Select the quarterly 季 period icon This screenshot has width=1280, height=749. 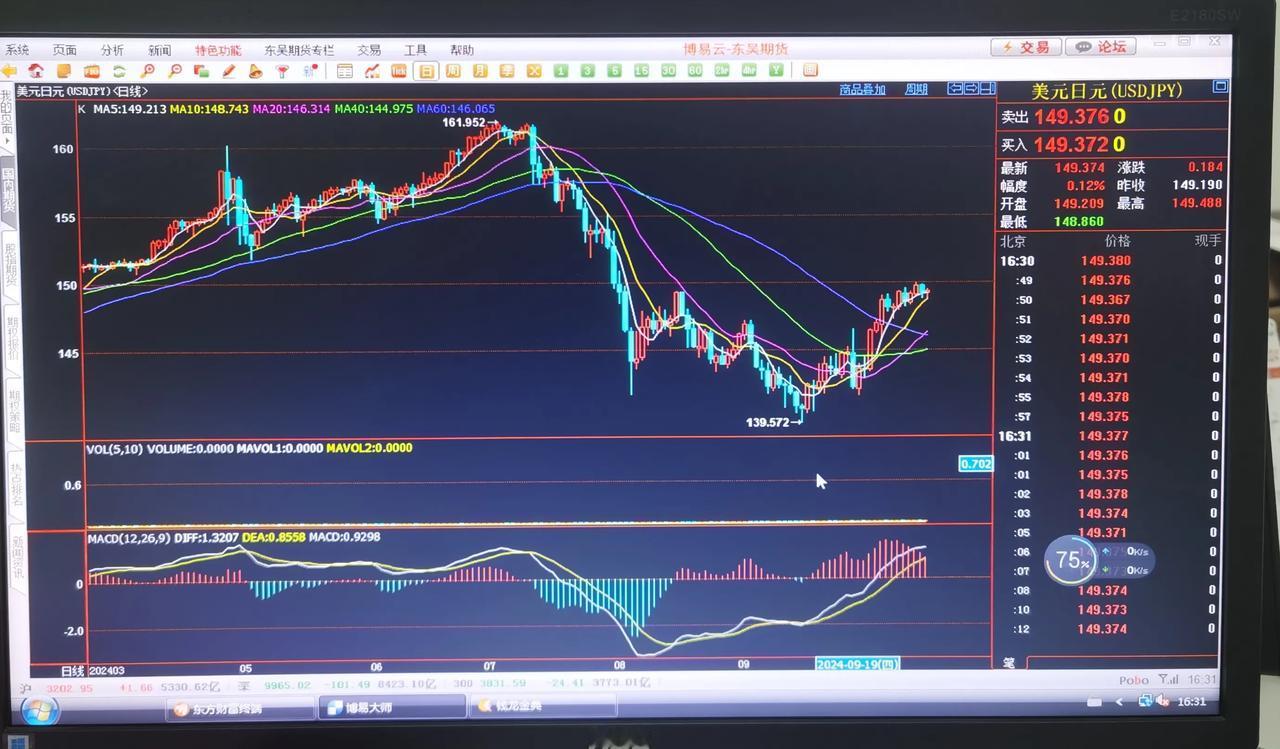[x=507, y=70]
